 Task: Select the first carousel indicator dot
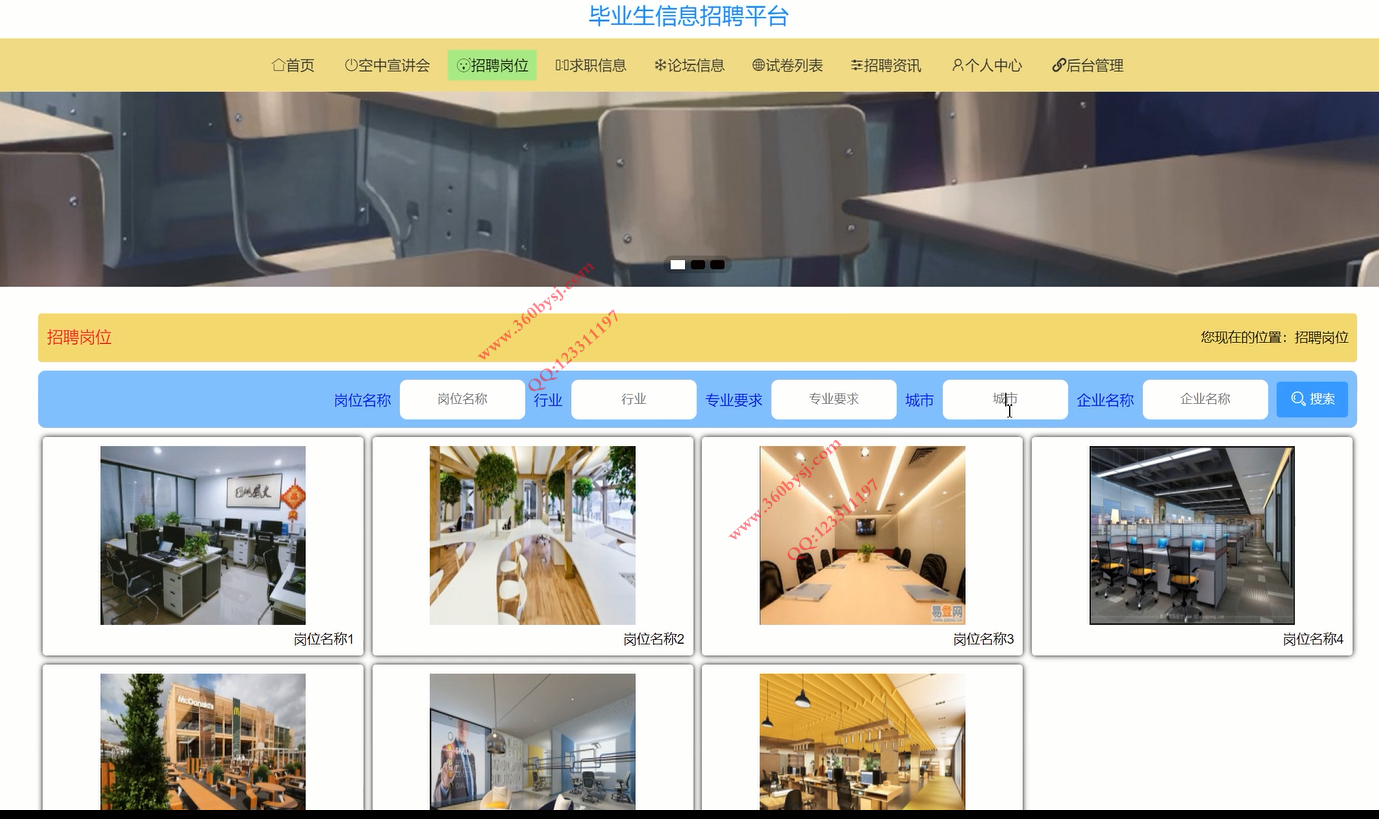678,265
